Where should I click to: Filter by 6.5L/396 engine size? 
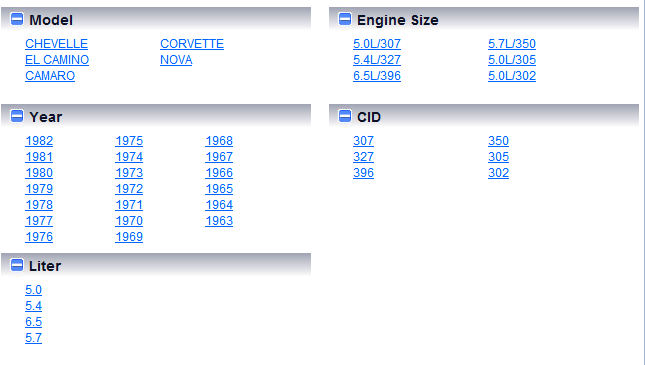pos(377,76)
